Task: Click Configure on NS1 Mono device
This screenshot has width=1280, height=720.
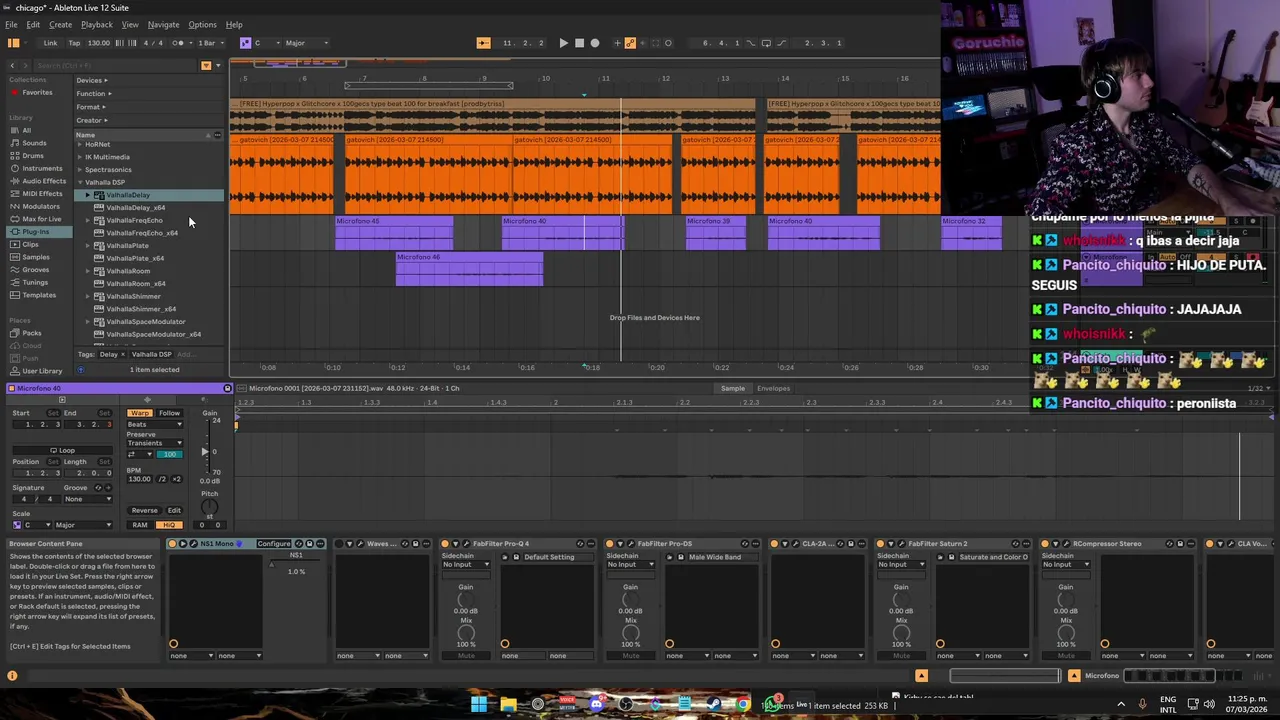Action: pos(273,544)
